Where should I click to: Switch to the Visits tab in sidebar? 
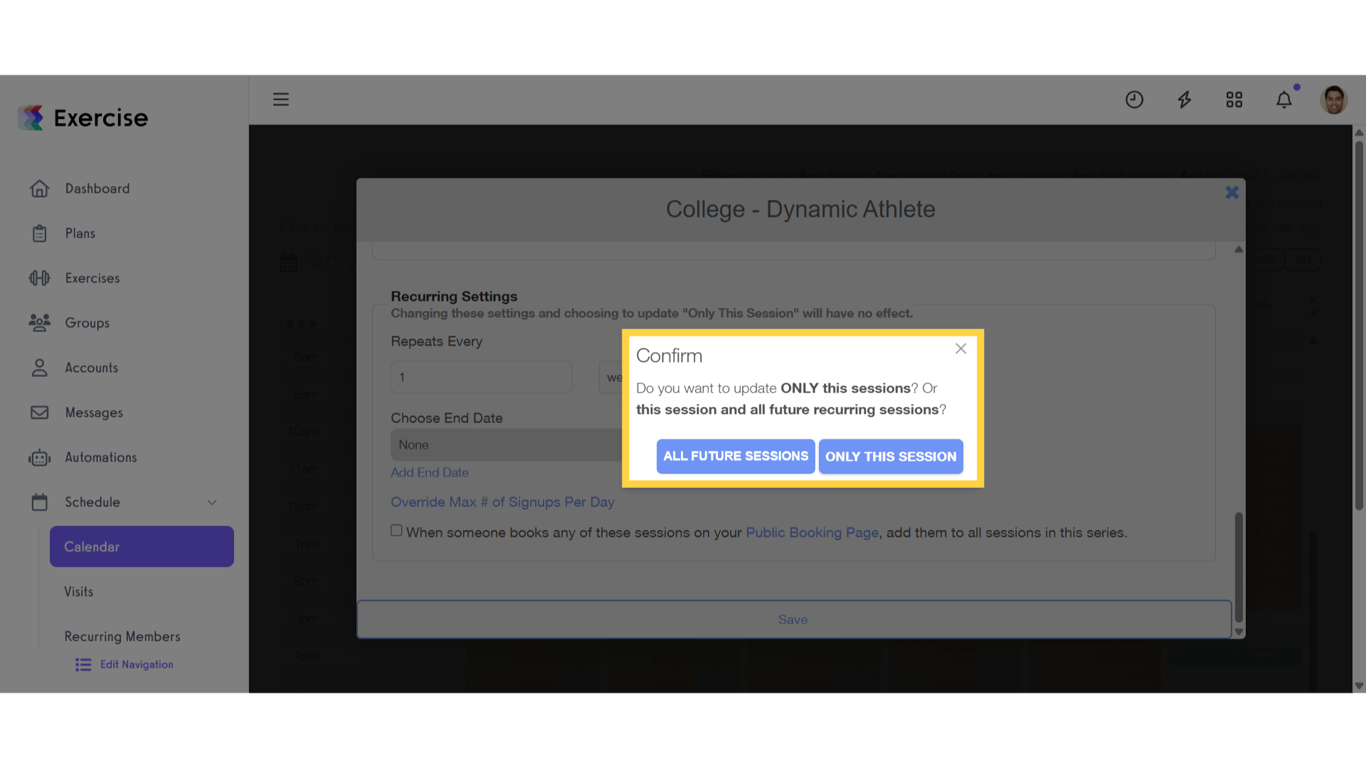(78, 591)
